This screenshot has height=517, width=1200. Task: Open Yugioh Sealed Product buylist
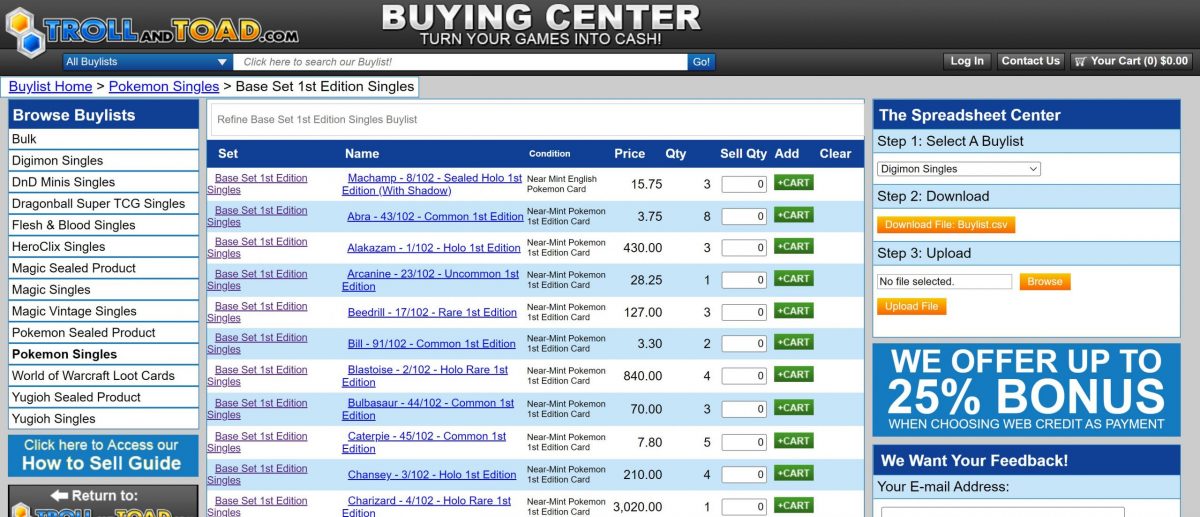(x=103, y=397)
